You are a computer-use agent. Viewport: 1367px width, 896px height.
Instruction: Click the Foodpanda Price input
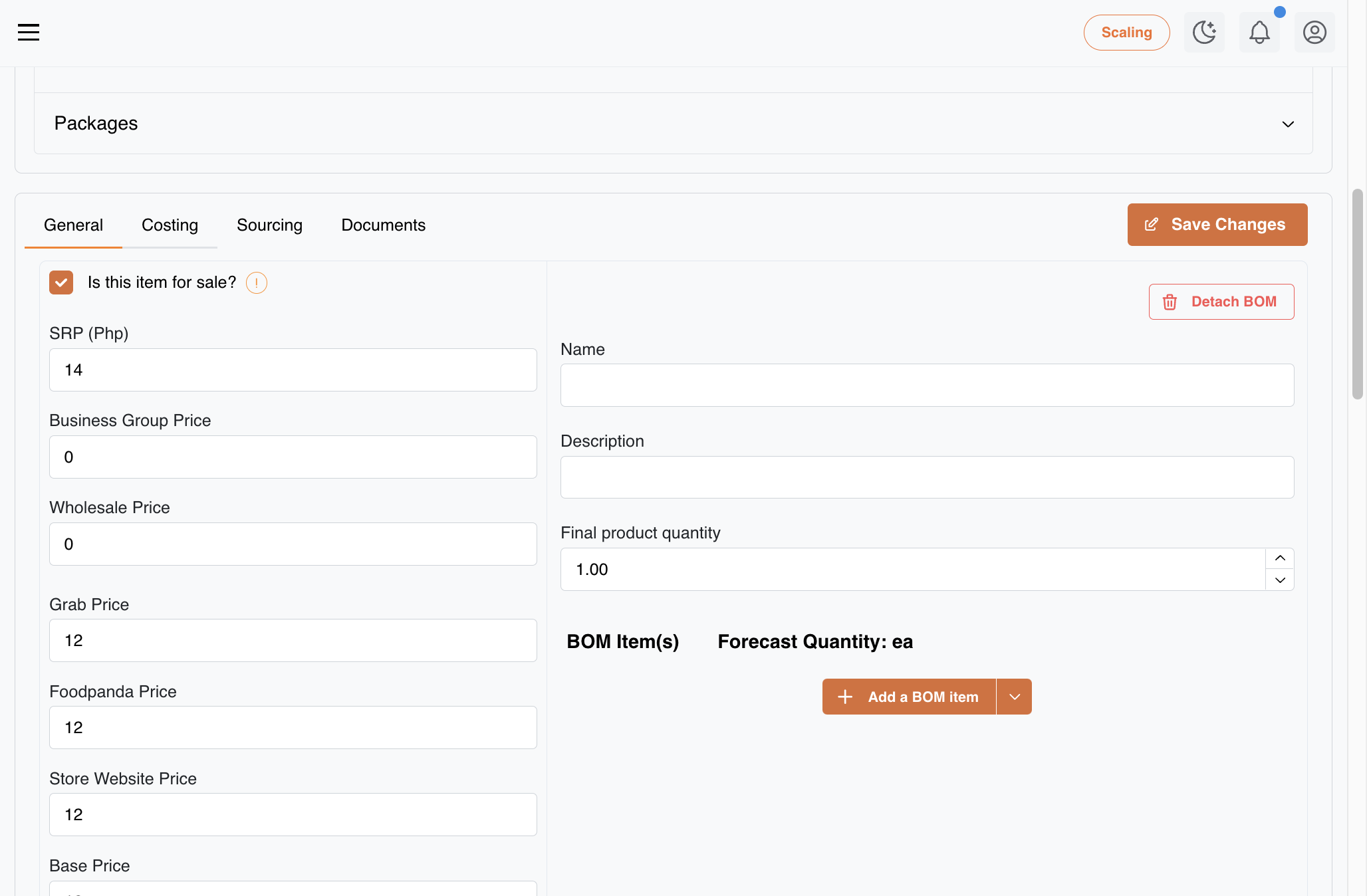click(x=293, y=728)
